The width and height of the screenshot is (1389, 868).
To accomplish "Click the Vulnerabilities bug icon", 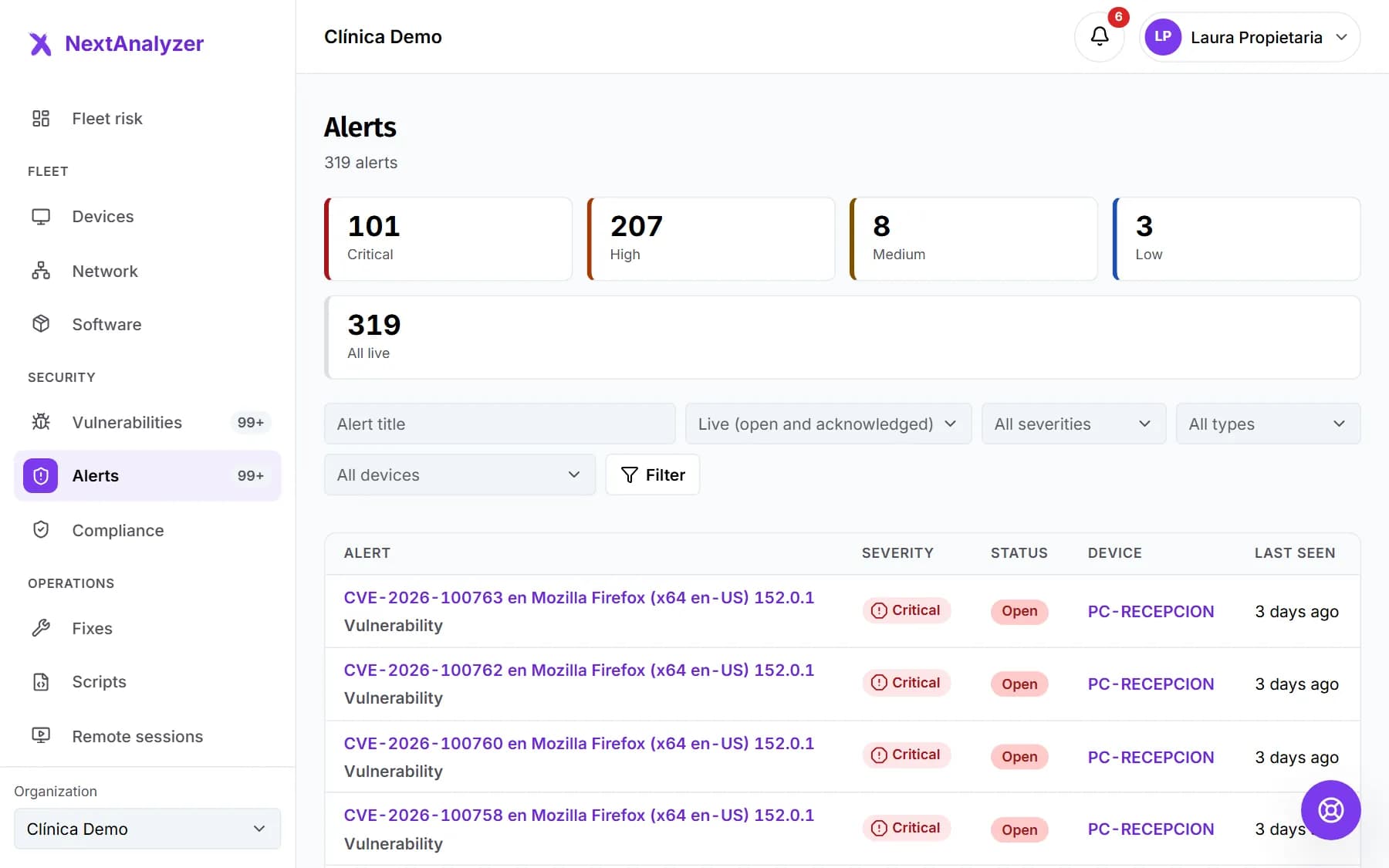I will pos(41,422).
